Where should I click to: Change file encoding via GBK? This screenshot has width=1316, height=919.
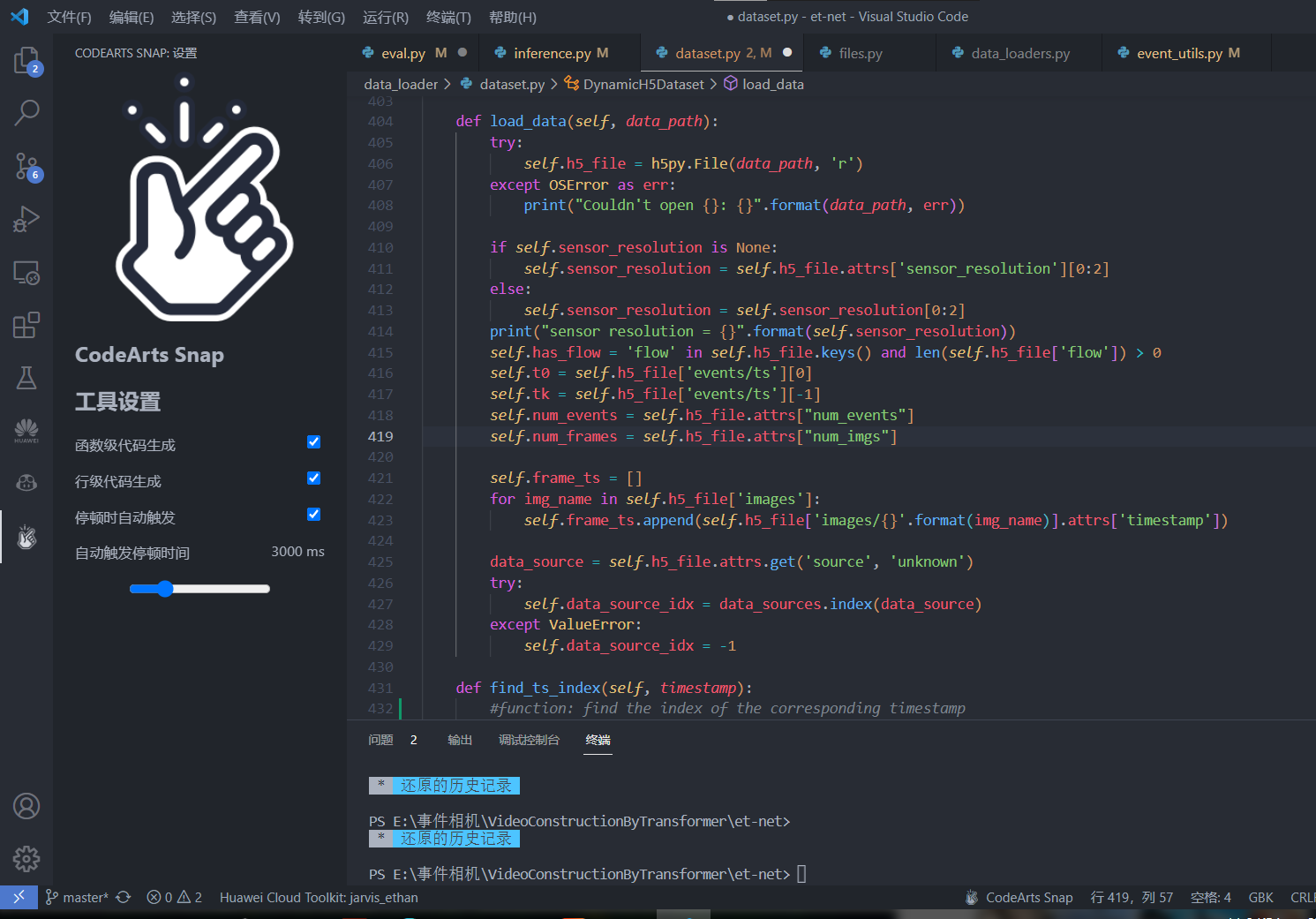click(1260, 897)
